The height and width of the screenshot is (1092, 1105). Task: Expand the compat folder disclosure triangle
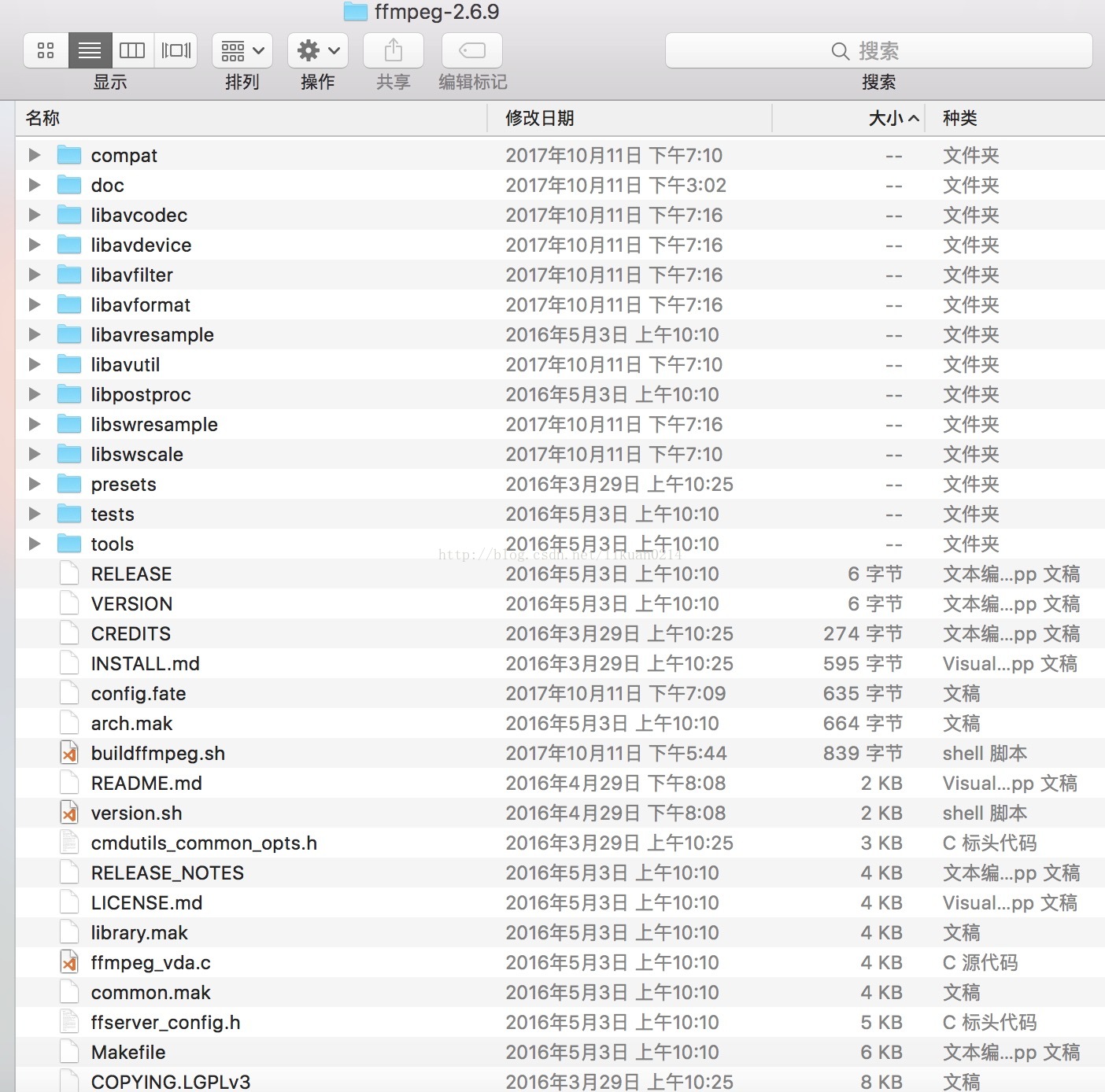coord(35,155)
